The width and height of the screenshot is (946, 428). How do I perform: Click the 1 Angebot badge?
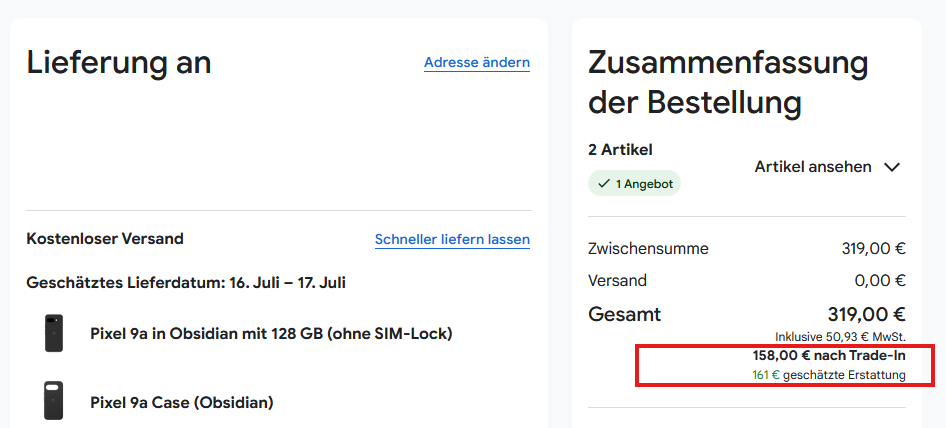[634, 184]
